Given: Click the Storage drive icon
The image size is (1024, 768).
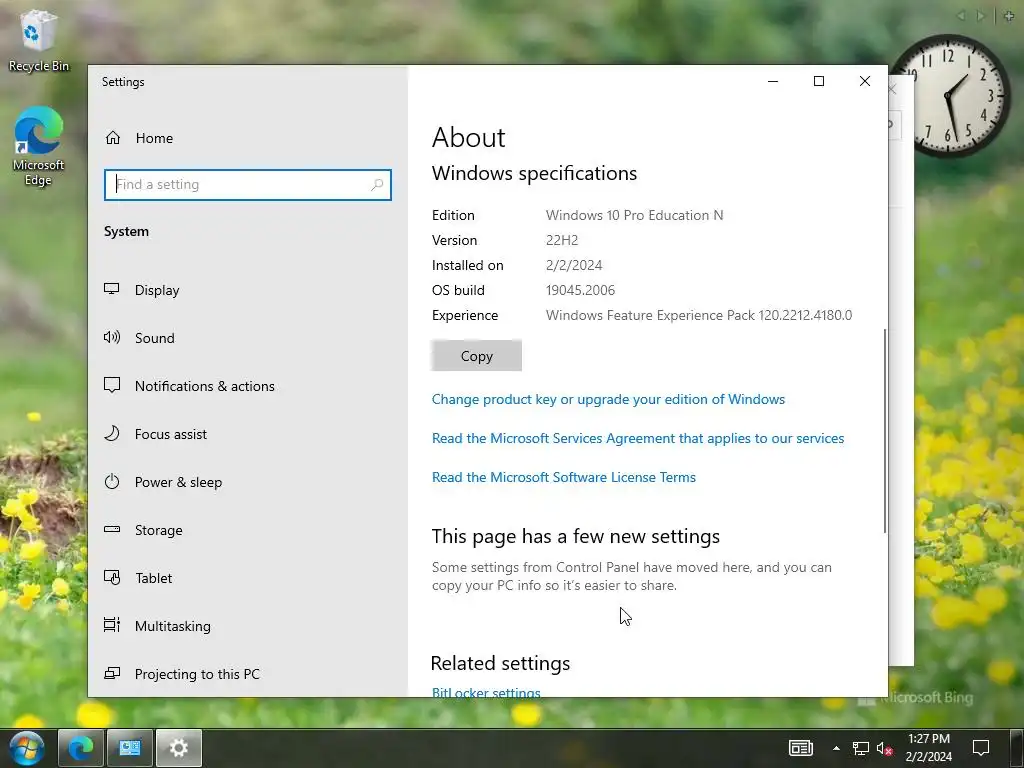Looking at the screenshot, I should tap(112, 530).
